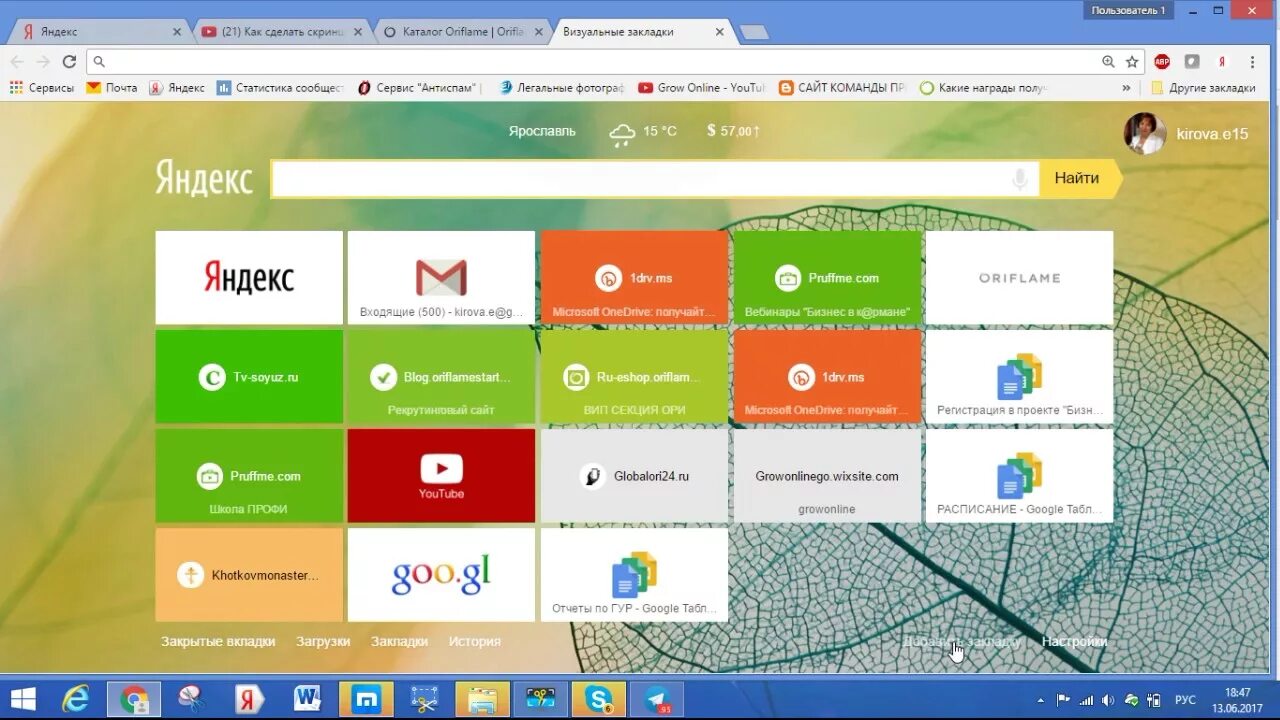
Task: Open the YouTube tile
Action: click(441, 476)
